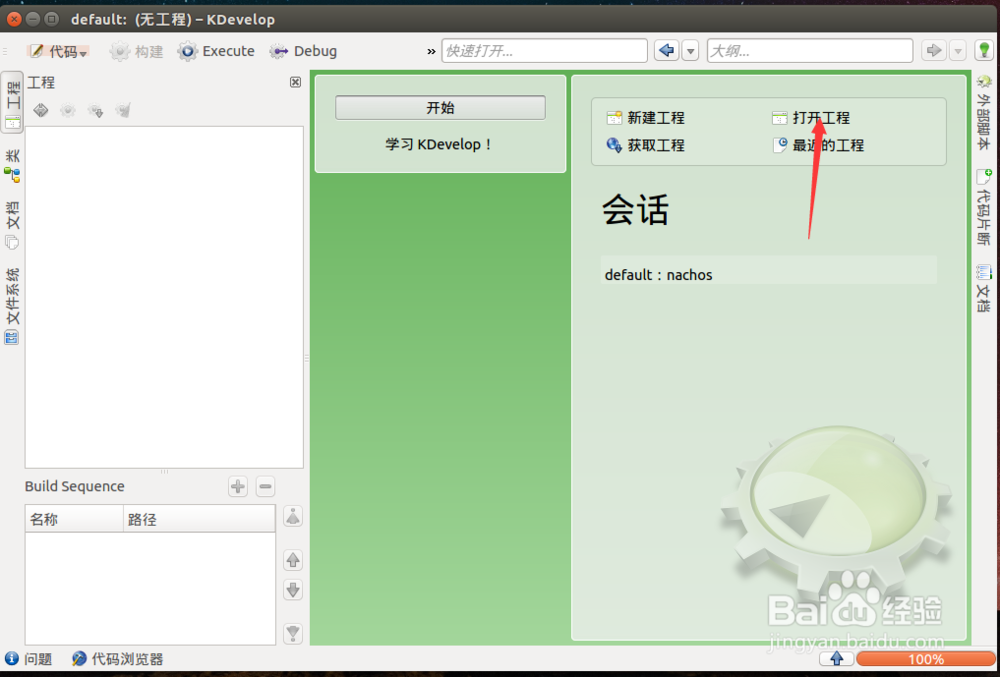The height and width of the screenshot is (677, 1000).
Task: Click move-to-top arrow in Build Sequence
Action: pos(293,516)
